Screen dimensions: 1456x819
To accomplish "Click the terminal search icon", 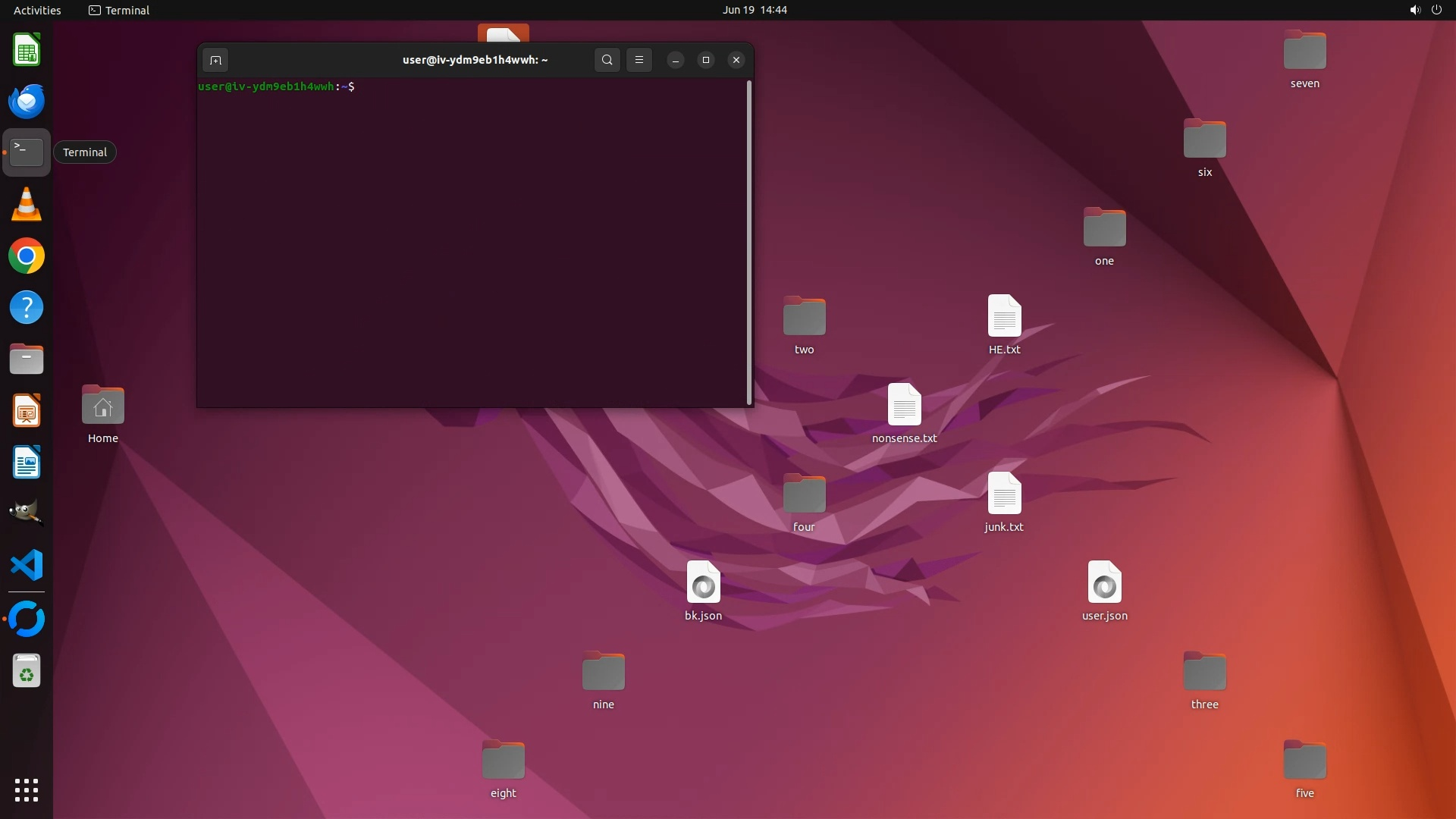I will pyautogui.click(x=607, y=60).
